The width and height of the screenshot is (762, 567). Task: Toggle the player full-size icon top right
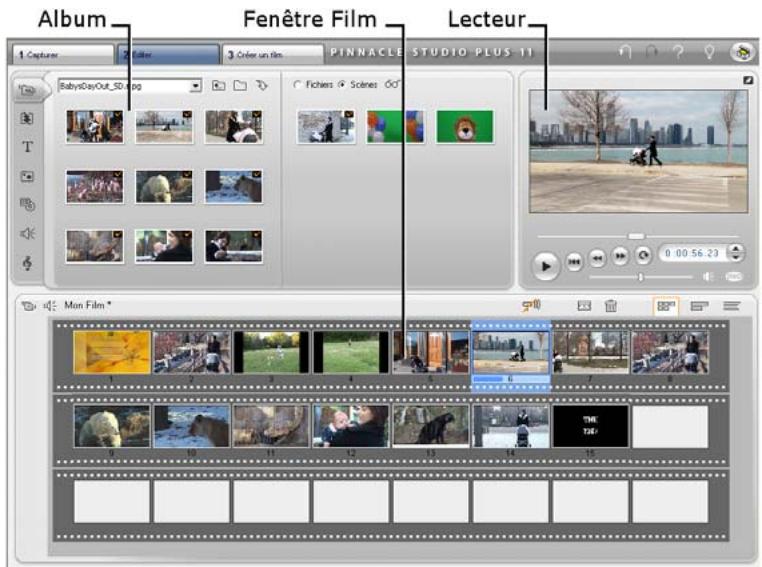748,80
